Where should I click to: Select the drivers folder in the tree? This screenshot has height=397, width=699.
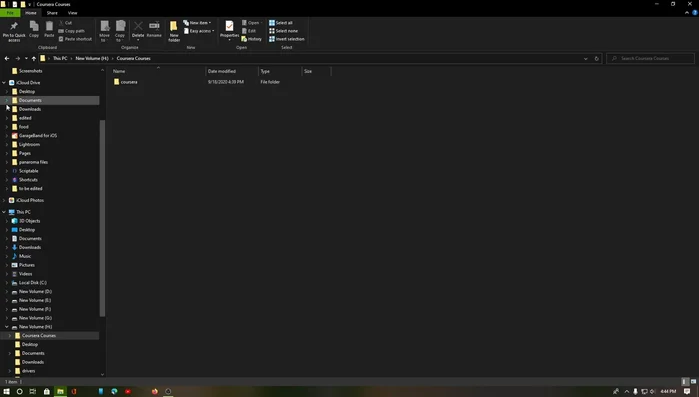coord(28,371)
